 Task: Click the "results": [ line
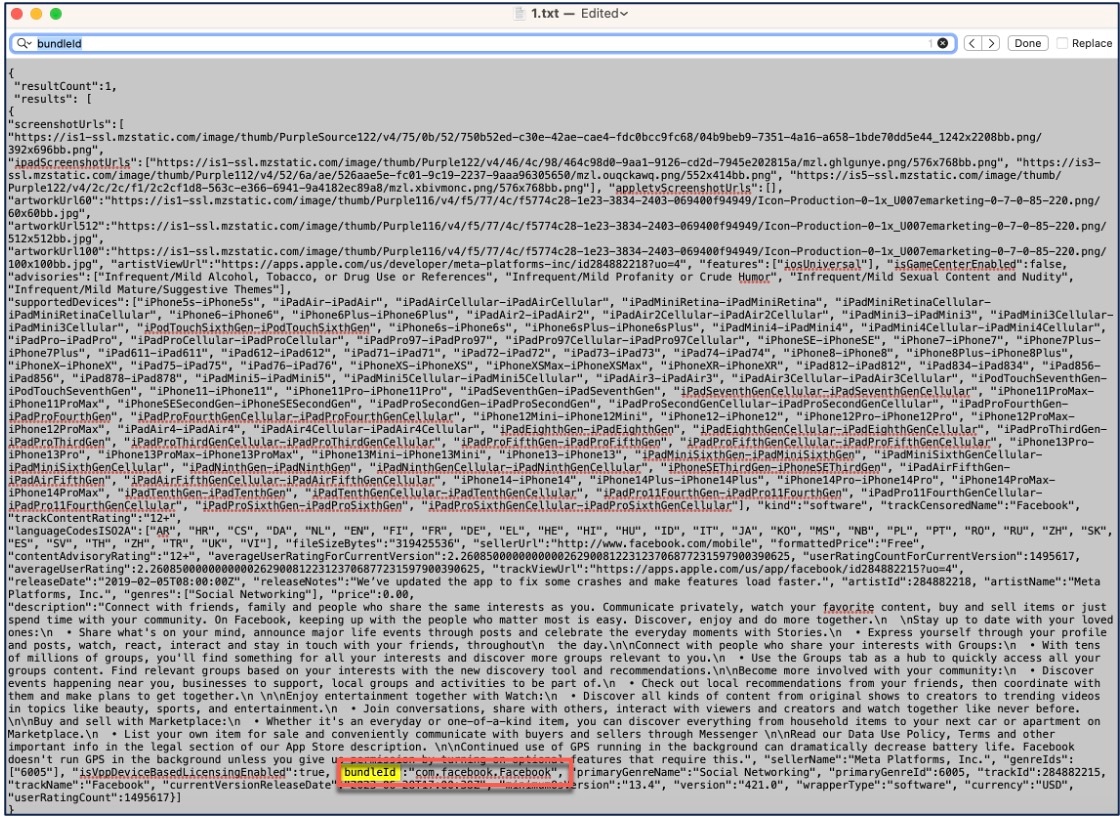[x=53, y=99]
